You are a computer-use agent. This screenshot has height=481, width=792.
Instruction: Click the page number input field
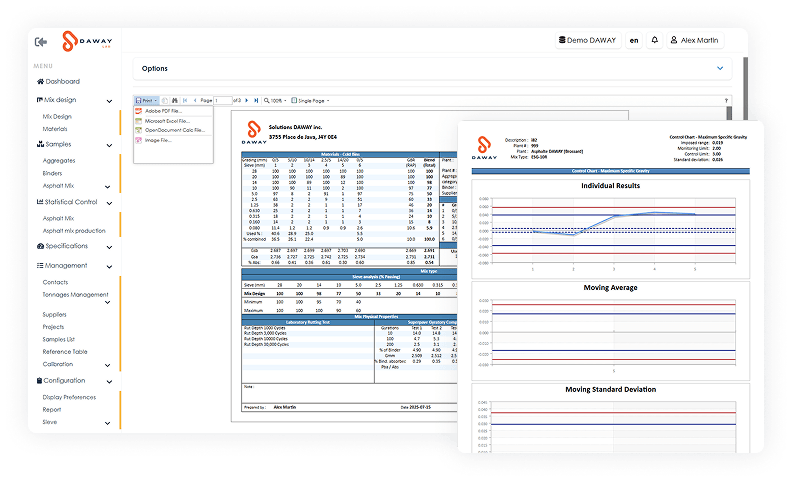tap(223, 101)
